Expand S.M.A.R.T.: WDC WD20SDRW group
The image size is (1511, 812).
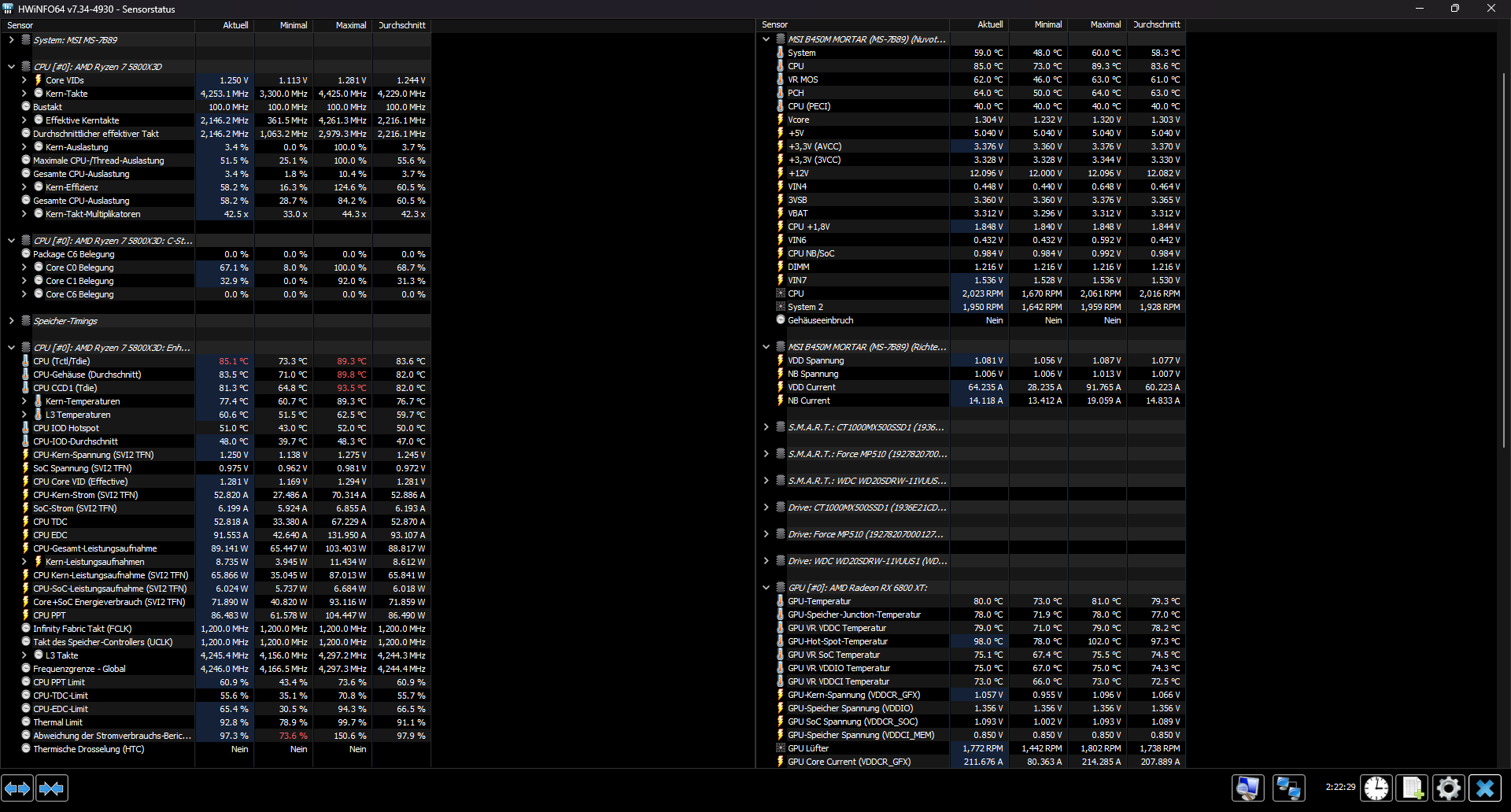pos(766,481)
